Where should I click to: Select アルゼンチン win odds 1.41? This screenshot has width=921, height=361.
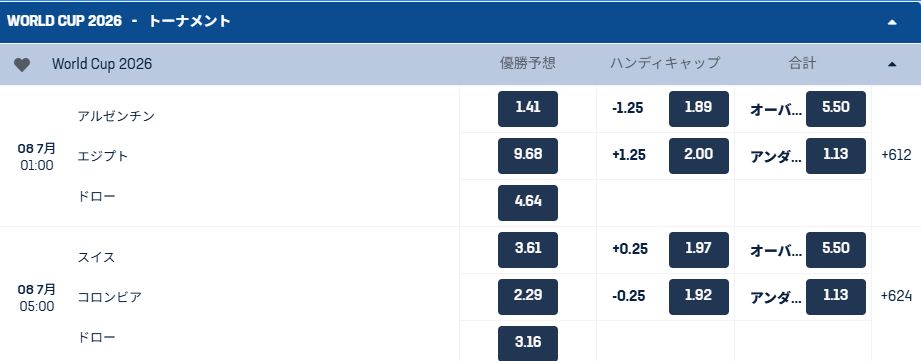(x=527, y=109)
